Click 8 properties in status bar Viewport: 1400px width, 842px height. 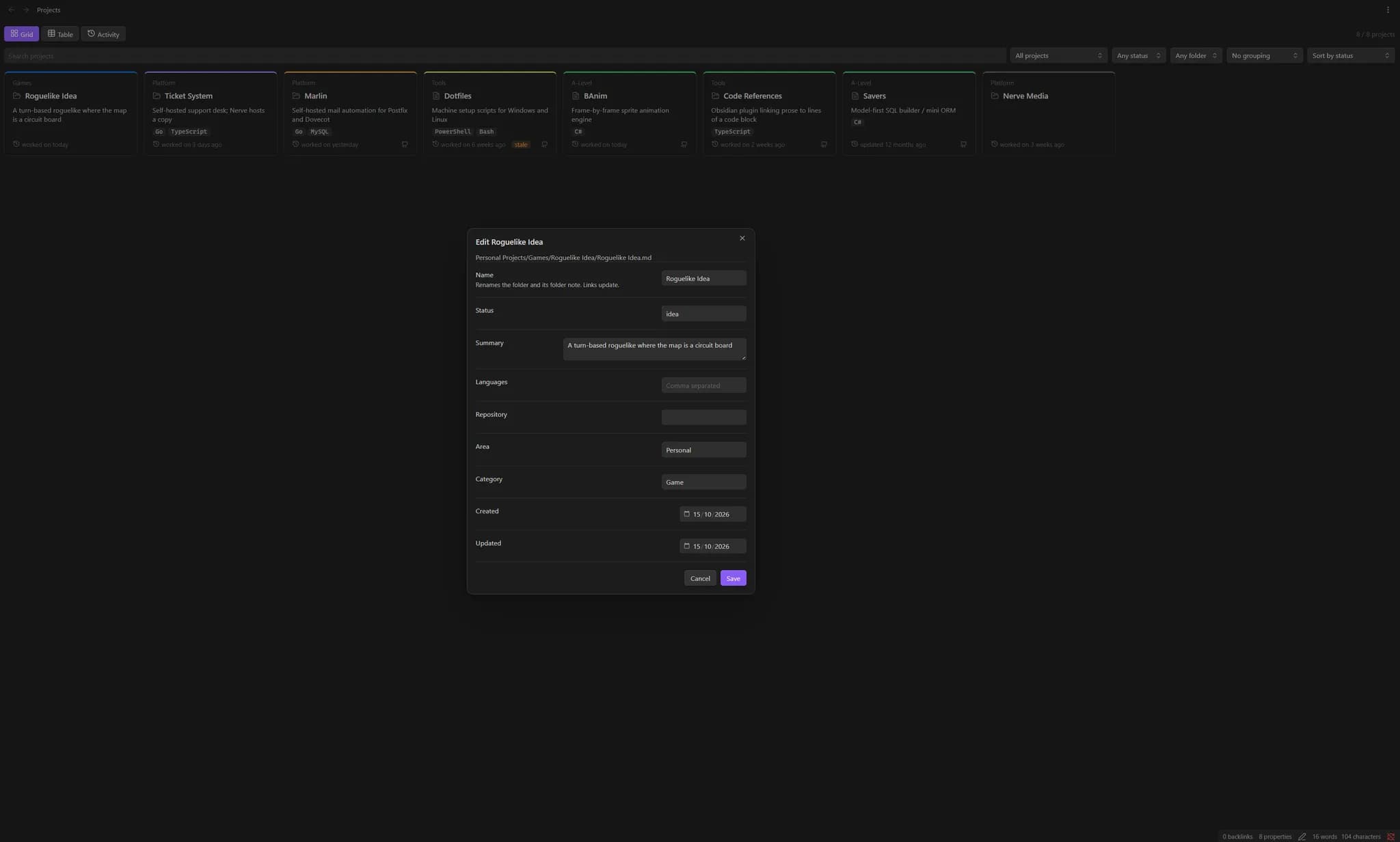tap(1275, 837)
